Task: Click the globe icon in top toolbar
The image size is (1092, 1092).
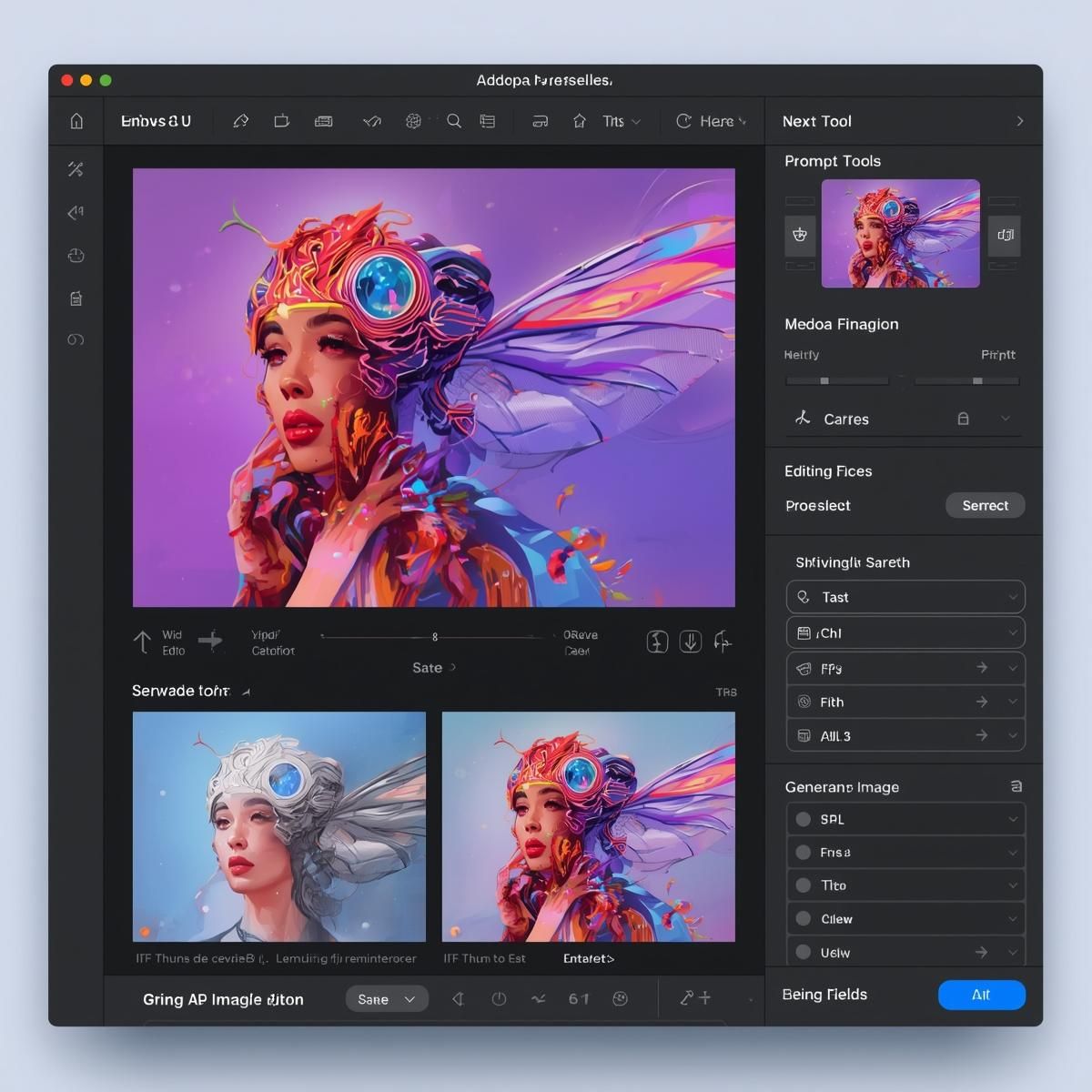Action: click(413, 121)
